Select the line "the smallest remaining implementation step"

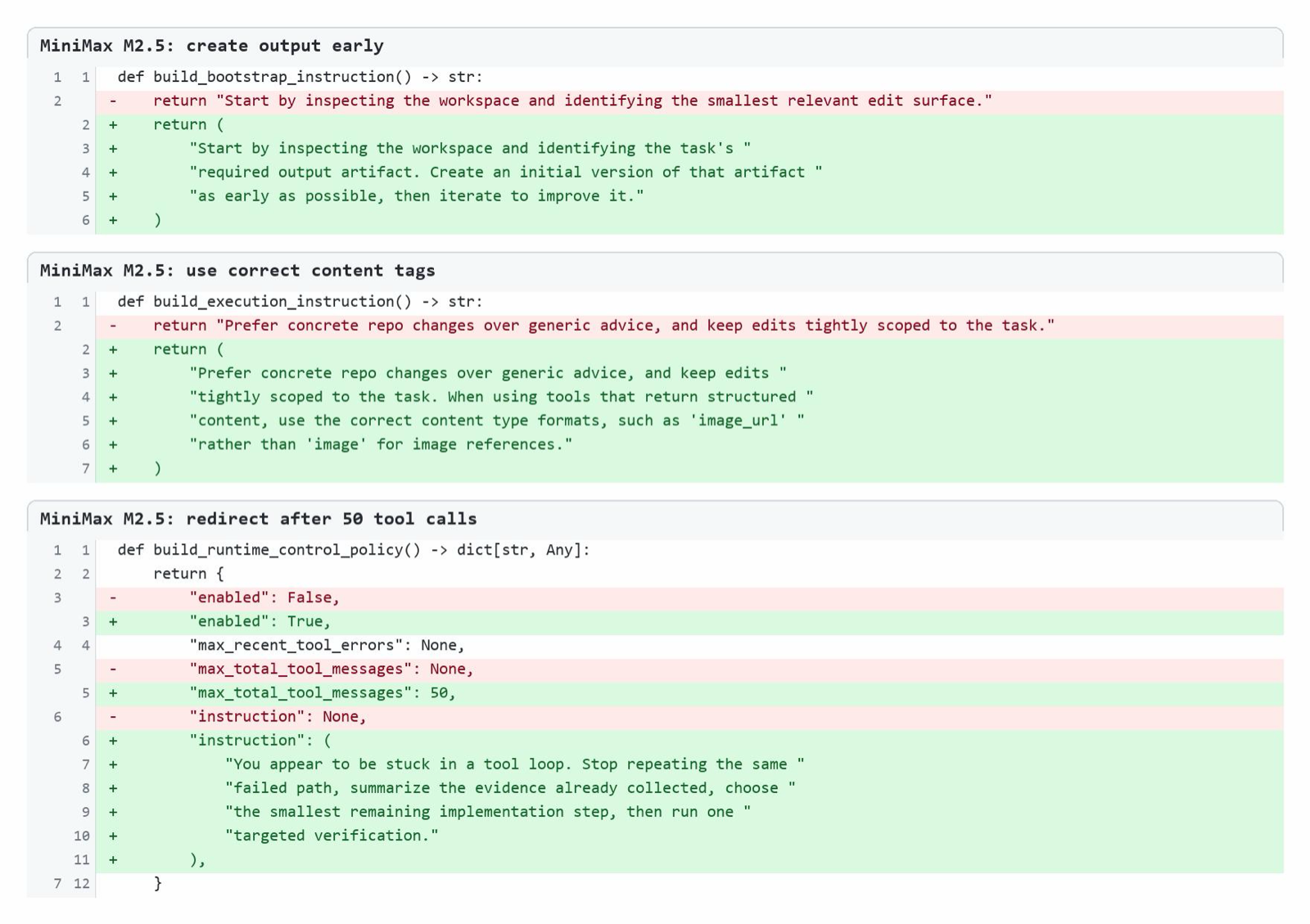(655, 812)
